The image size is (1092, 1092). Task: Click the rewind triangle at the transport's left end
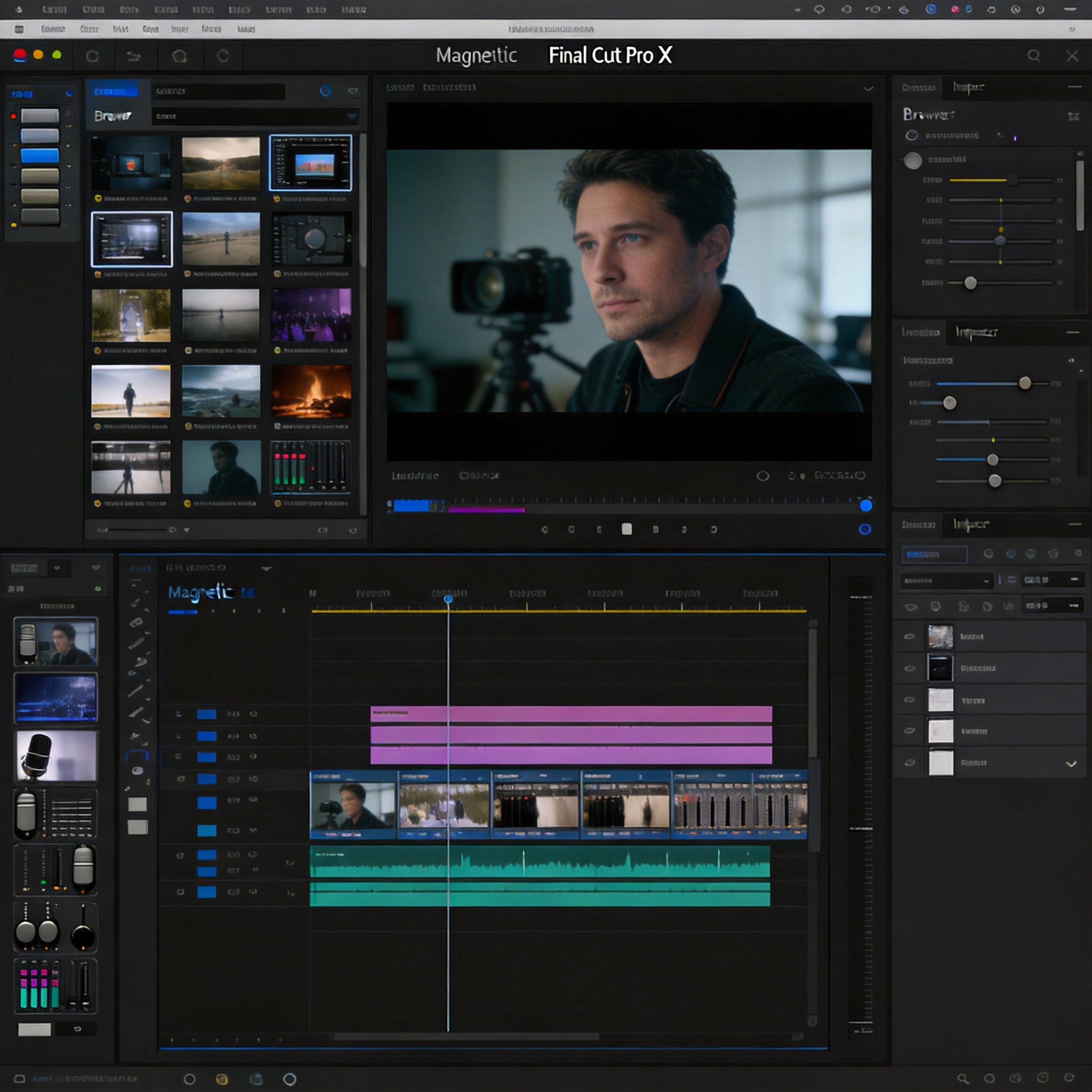[x=544, y=529]
